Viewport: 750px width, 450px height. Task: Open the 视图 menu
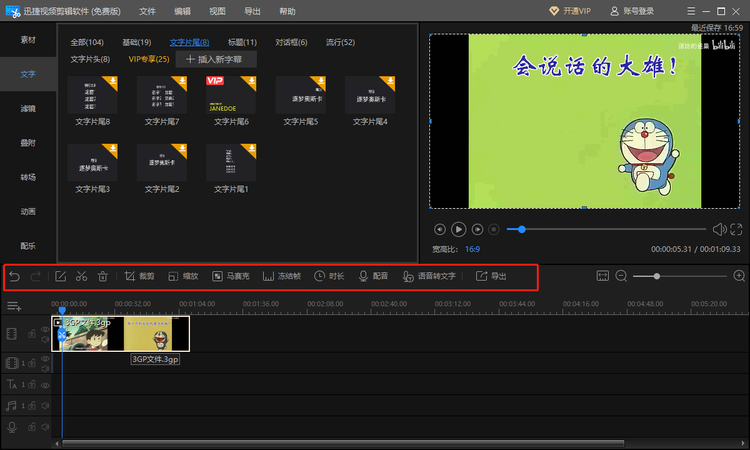tap(217, 11)
